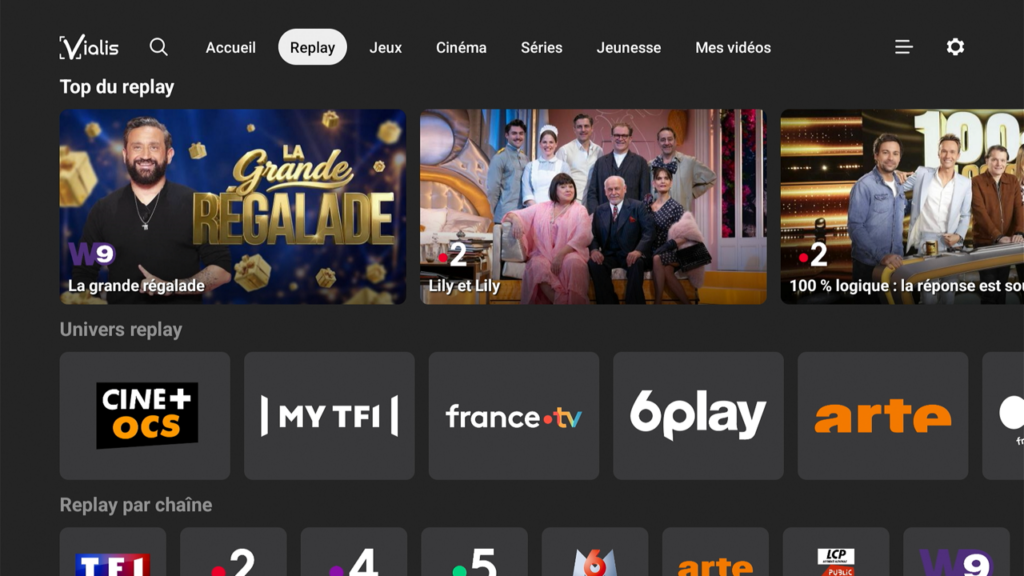Play La grande régalade thumbnail
Screen dimensions: 1024x576
(x=232, y=206)
